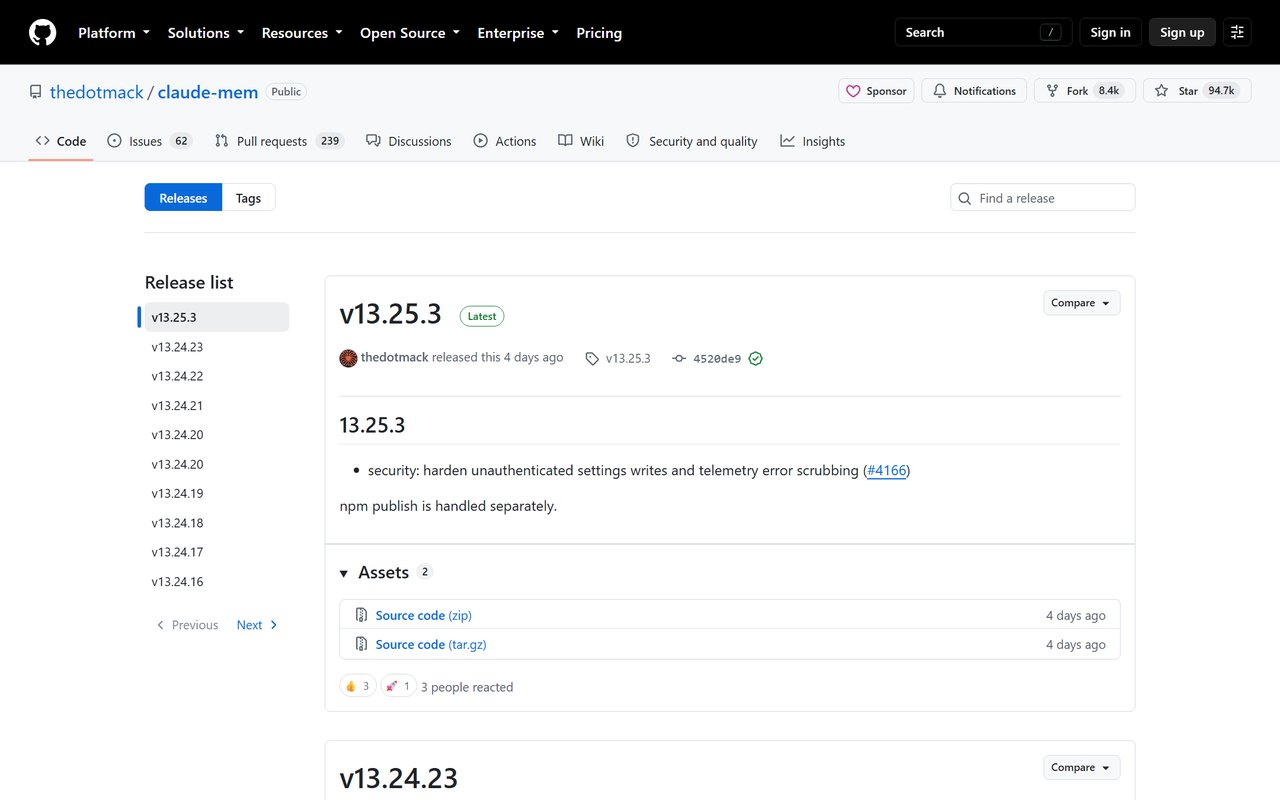Click the green verified check beside commit 4520de9
This screenshot has width=1280, height=800.
pyautogui.click(x=756, y=358)
